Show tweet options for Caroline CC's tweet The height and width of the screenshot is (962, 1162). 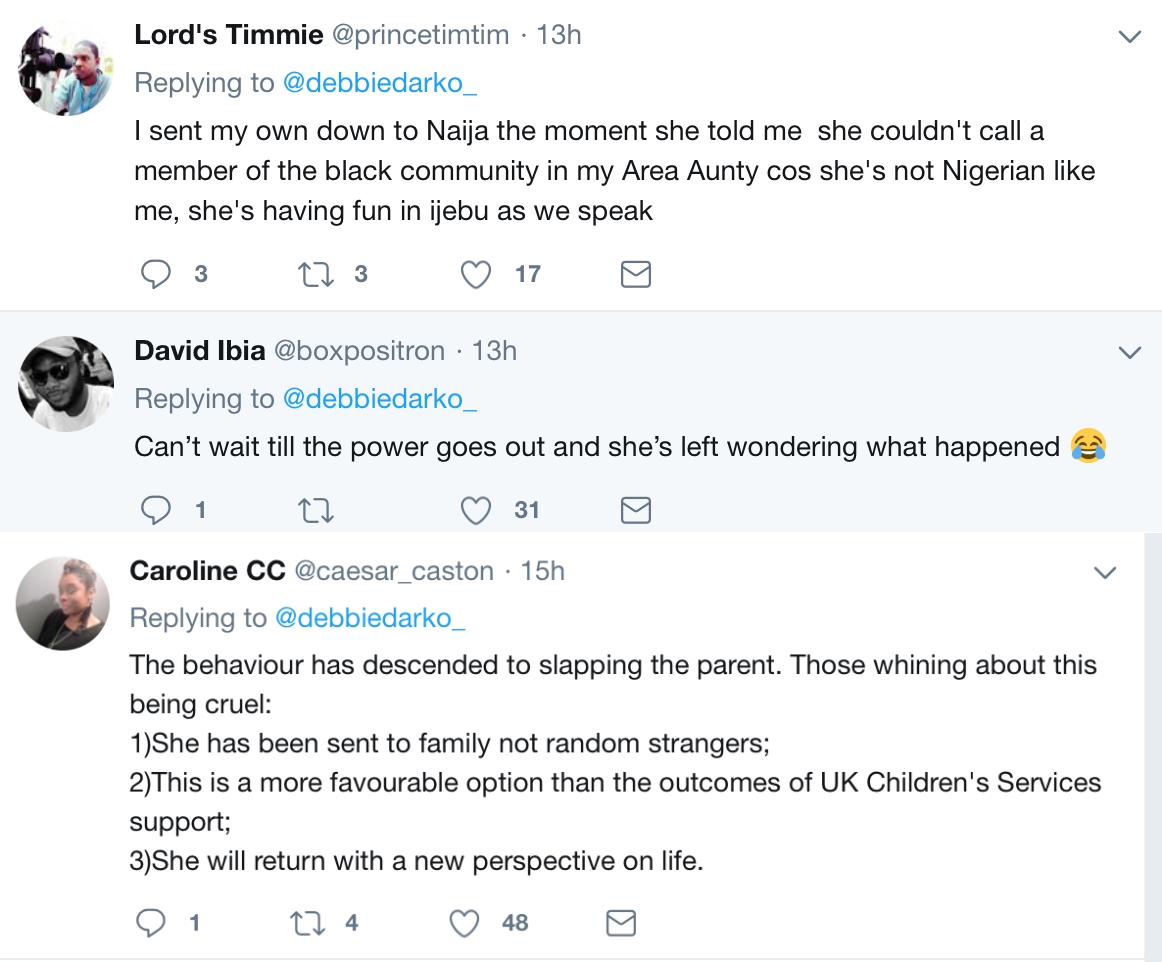(x=1104, y=573)
